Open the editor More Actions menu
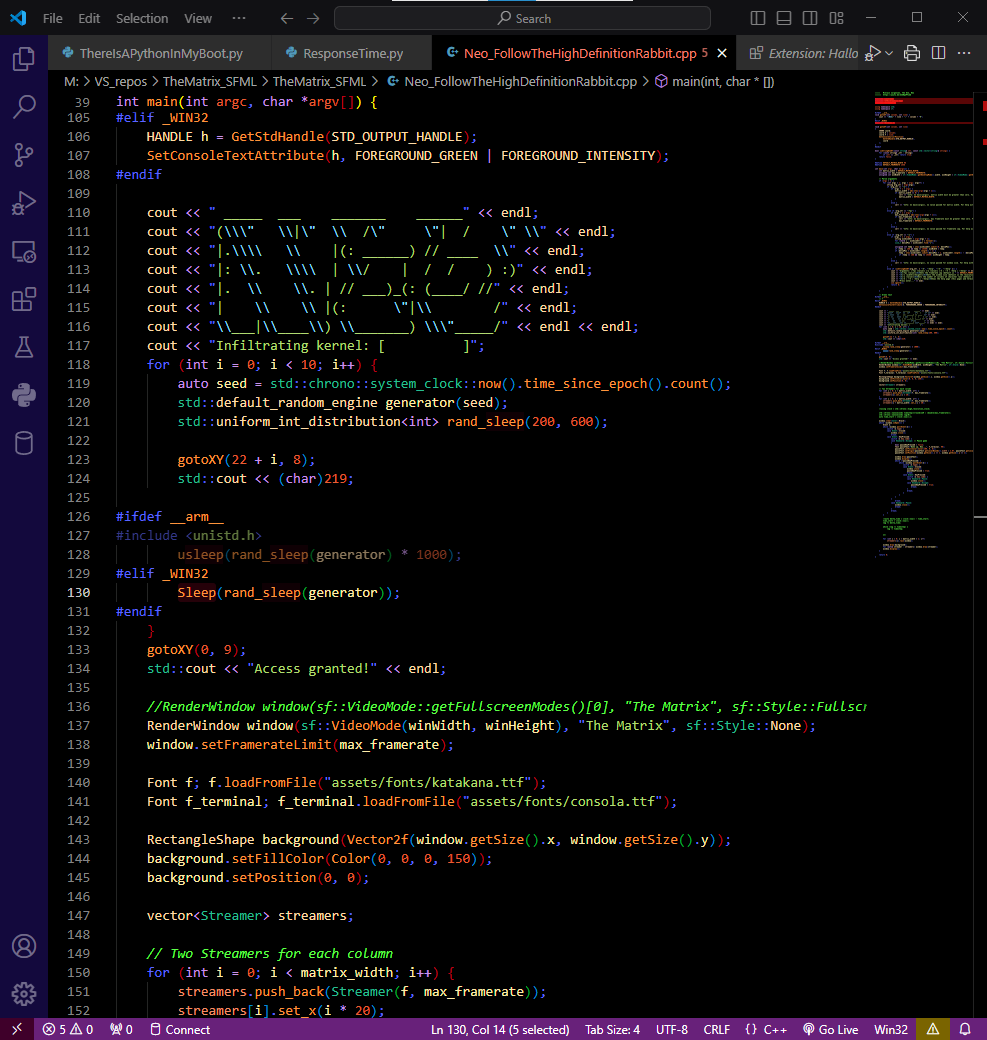 [964, 53]
